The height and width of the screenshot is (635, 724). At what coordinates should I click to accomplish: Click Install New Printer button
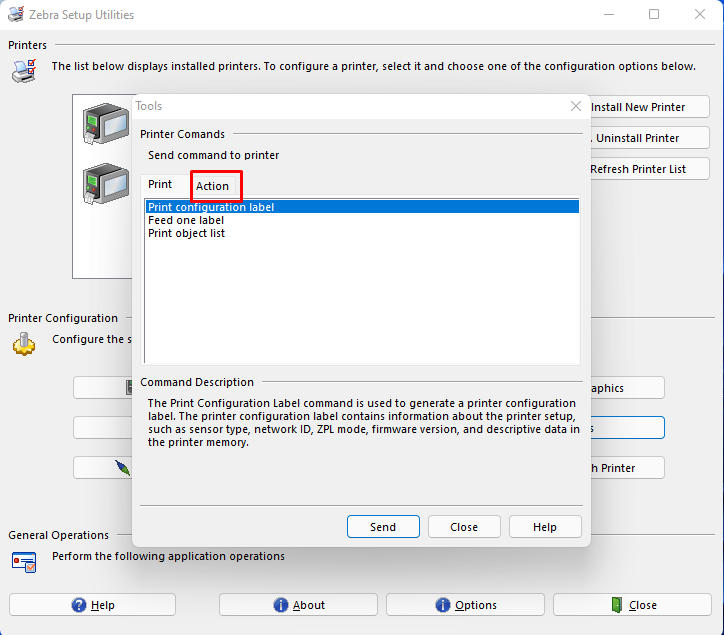[649, 107]
